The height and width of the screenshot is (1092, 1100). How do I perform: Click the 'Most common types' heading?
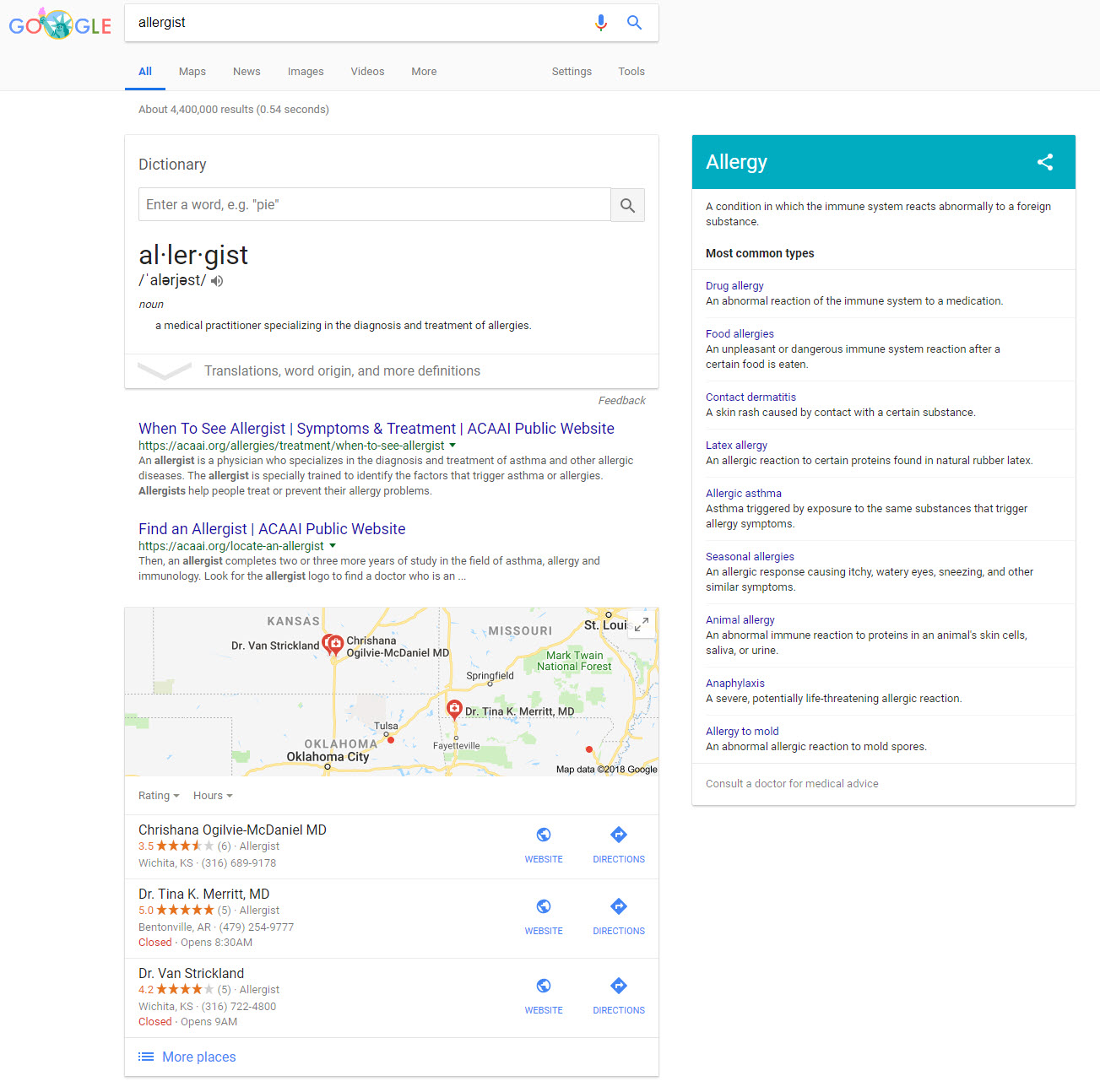pos(760,253)
